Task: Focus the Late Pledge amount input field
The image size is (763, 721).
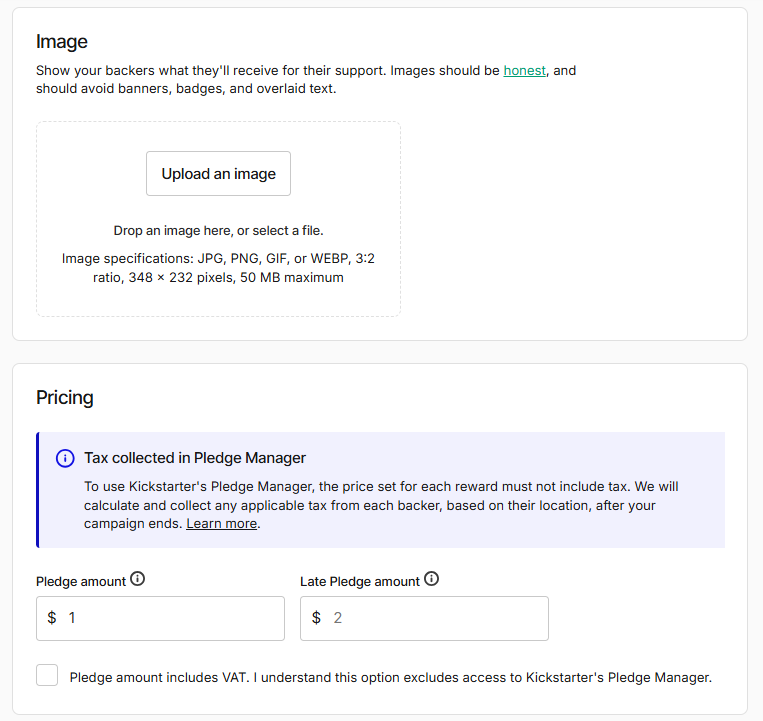Action: 424,618
